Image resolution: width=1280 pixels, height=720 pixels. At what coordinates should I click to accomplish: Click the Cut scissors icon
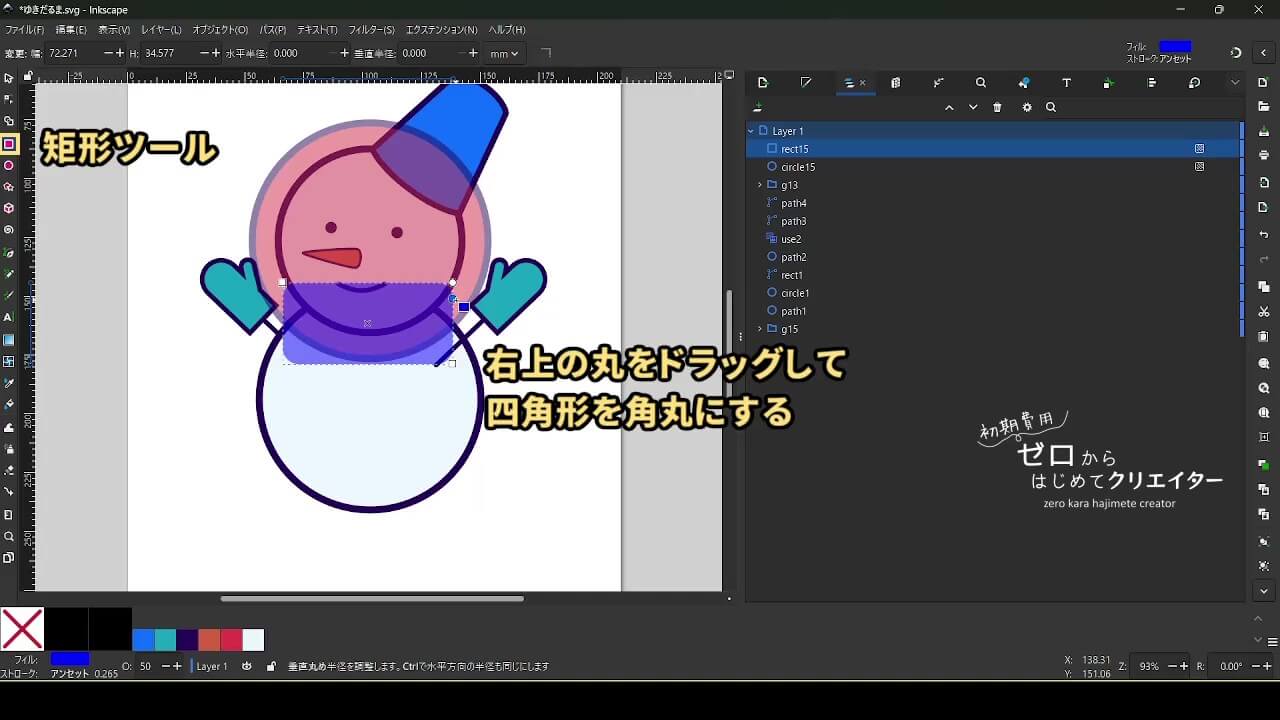1264,312
